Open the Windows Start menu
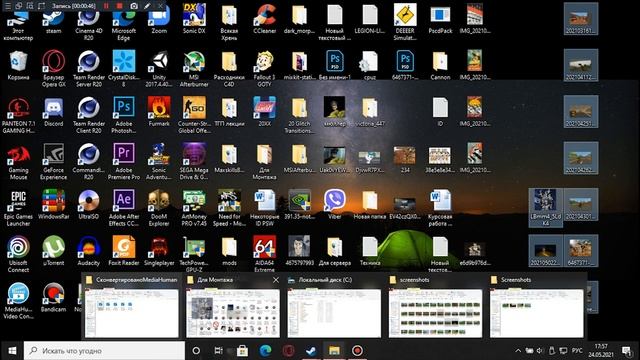 point(12,351)
